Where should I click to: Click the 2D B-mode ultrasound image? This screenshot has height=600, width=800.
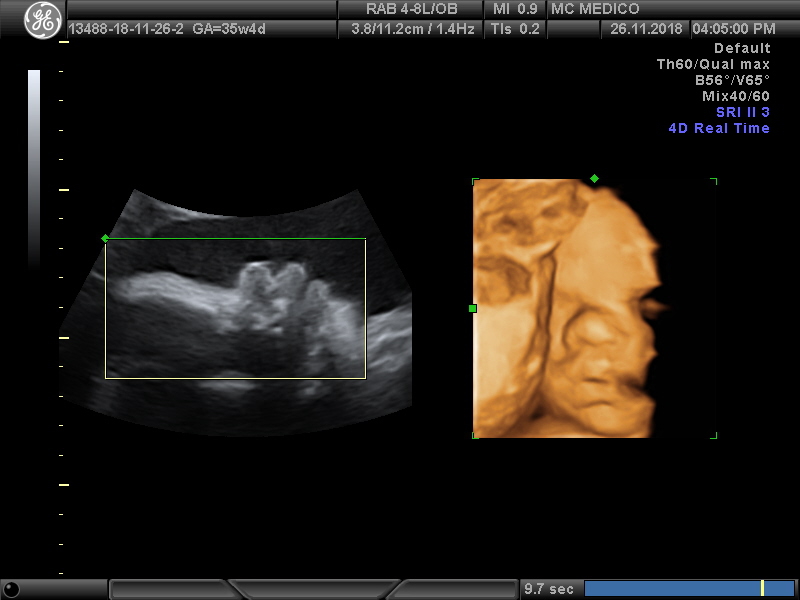pyautogui.click(x=236, y=312)
